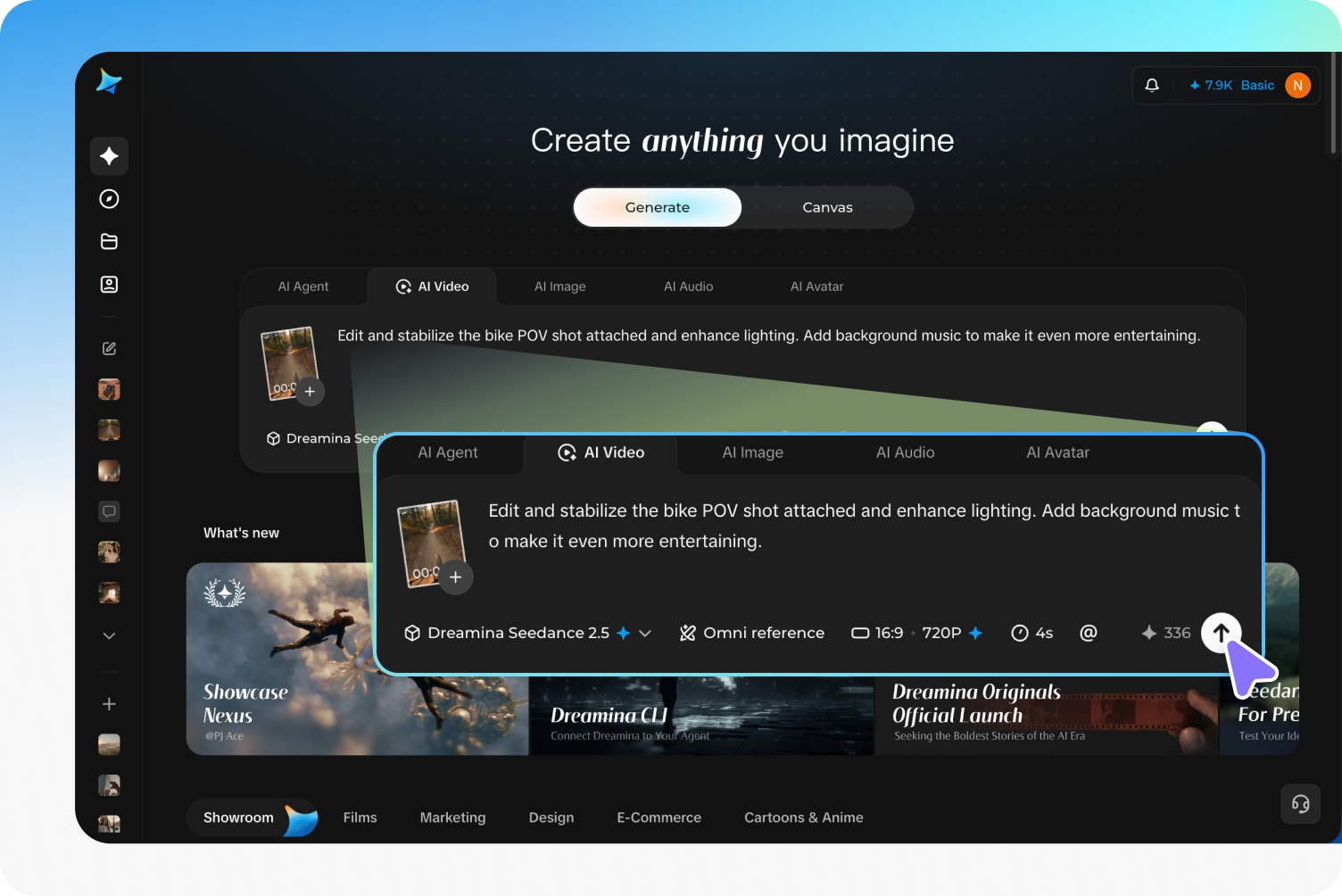Select AI Image tab in enlarged panel
Image resolution: width=1342 pixels, height=896 pixels.
tap(753, 452)
